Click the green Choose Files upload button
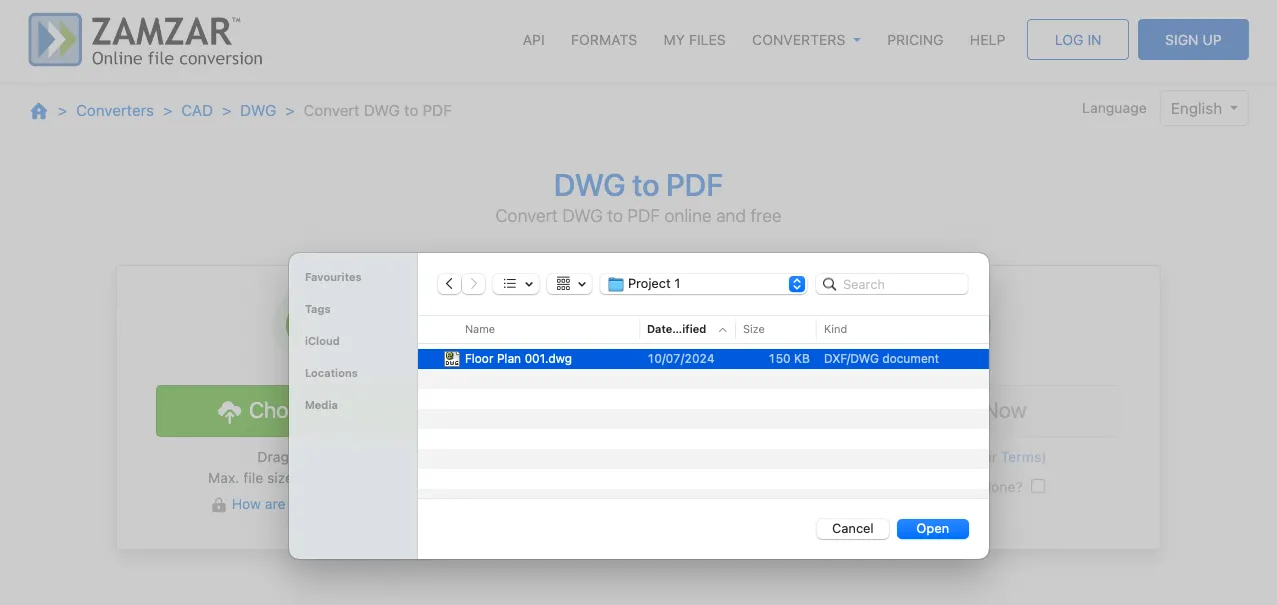 point(223,410)
